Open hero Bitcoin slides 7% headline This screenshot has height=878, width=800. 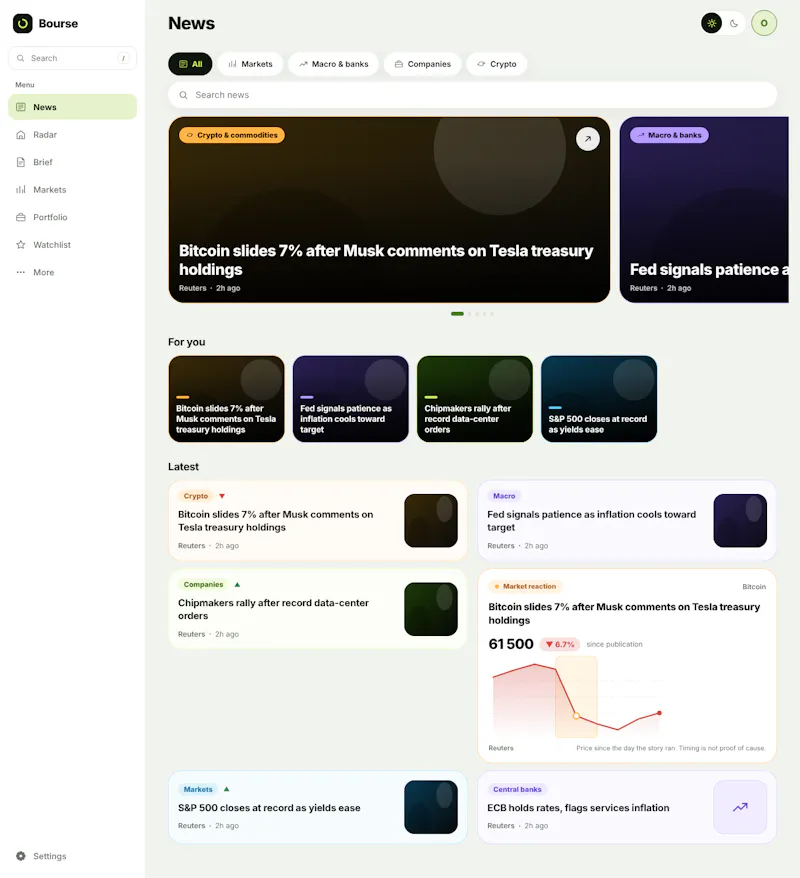coord(386,260)
